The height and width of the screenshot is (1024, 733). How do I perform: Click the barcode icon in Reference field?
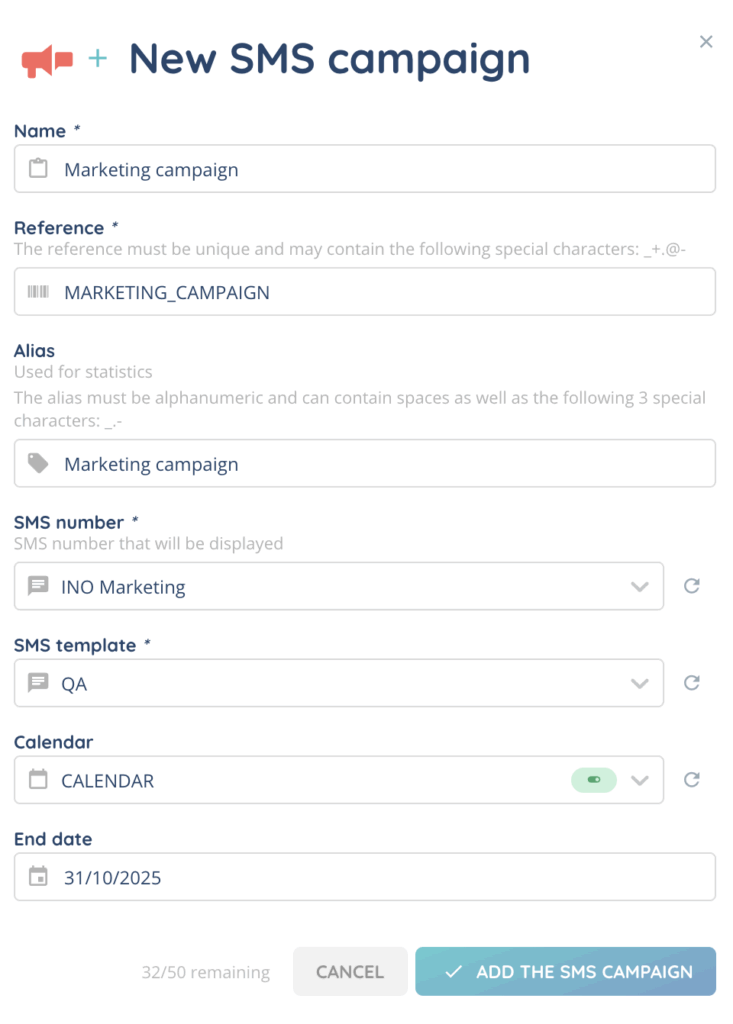(x=38, y=292)
